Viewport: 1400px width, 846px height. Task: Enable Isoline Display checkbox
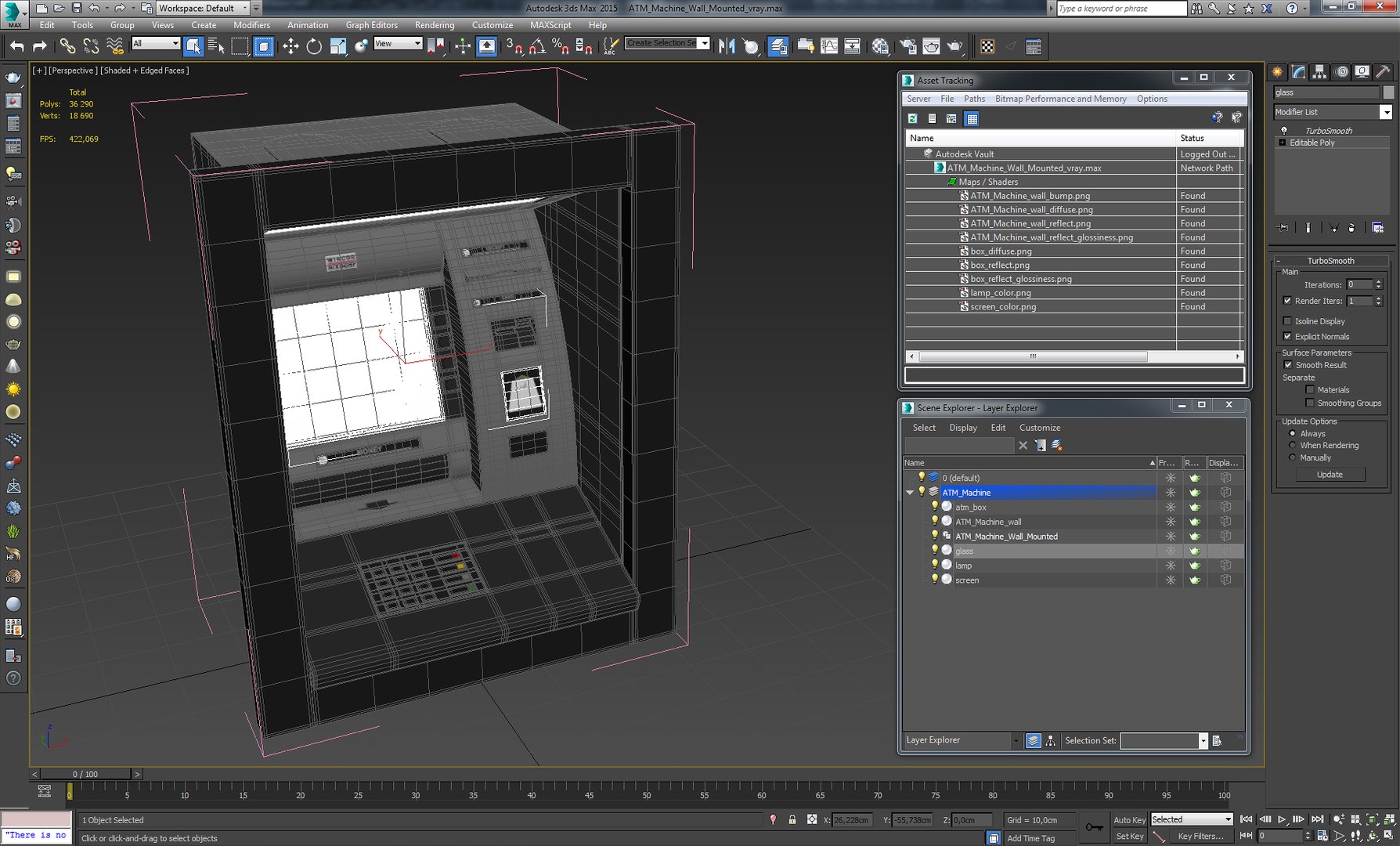[x=1287, y=321]
